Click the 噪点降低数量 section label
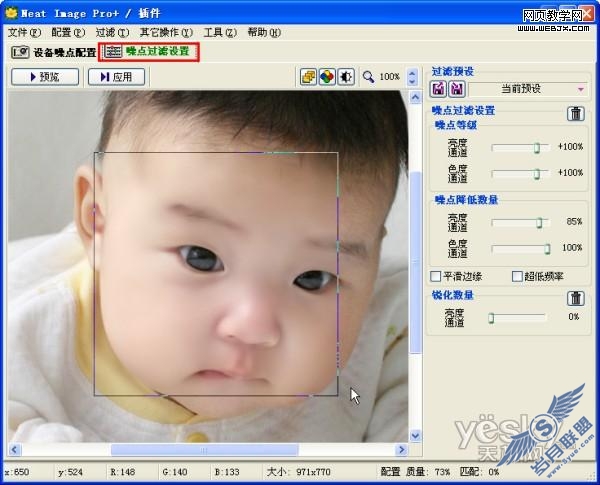 click(466, 200)
